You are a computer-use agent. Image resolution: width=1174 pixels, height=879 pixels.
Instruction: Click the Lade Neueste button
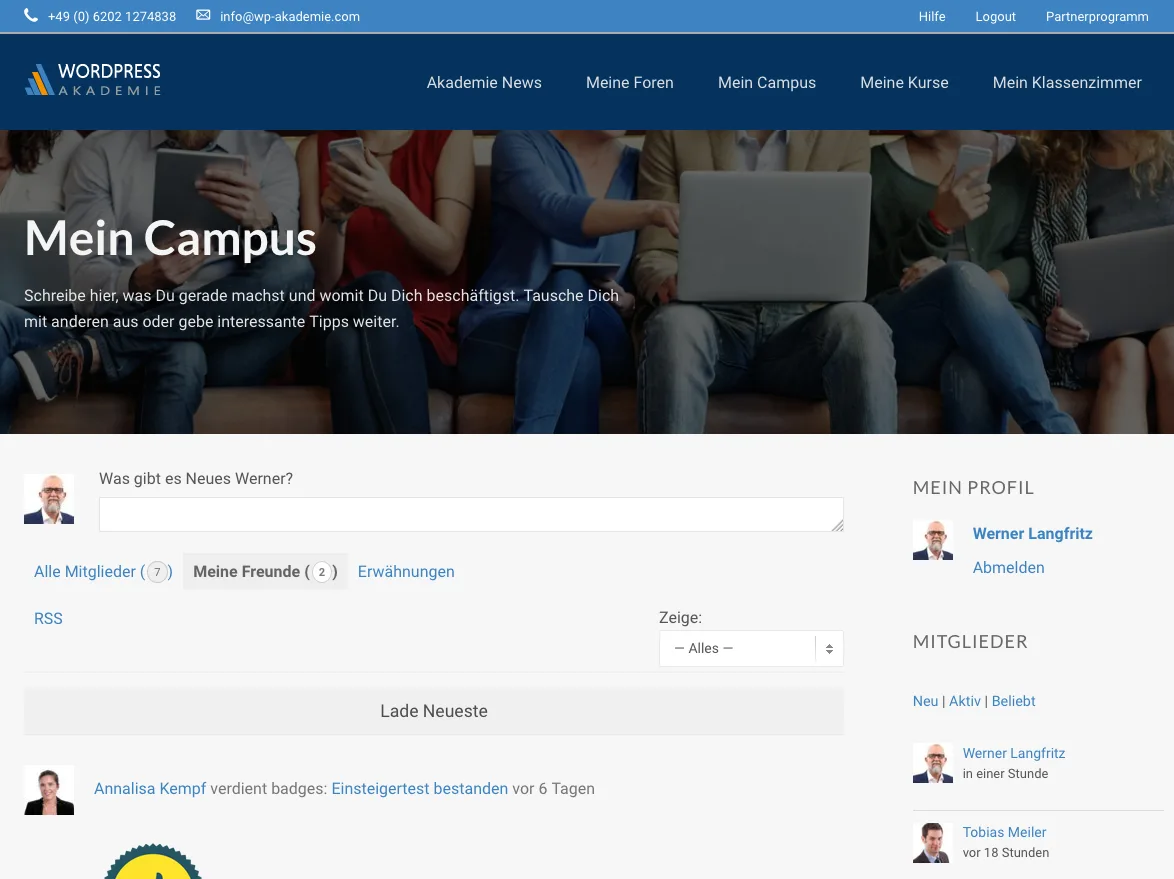(x=434, y=711)
